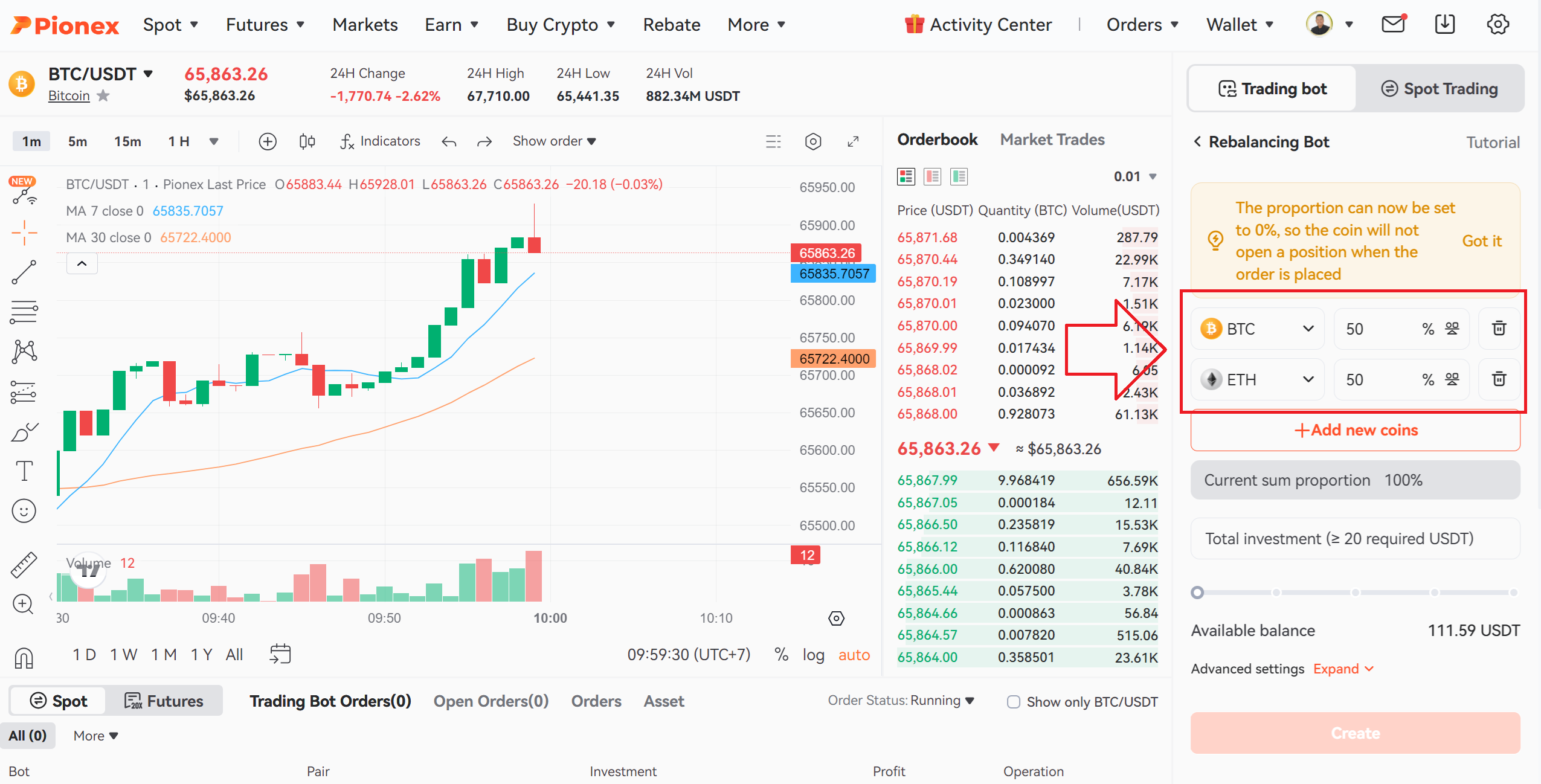Open the ETH coin selector dropdown
Viewport: 1541px width, 784px height.
[1257, 379]
